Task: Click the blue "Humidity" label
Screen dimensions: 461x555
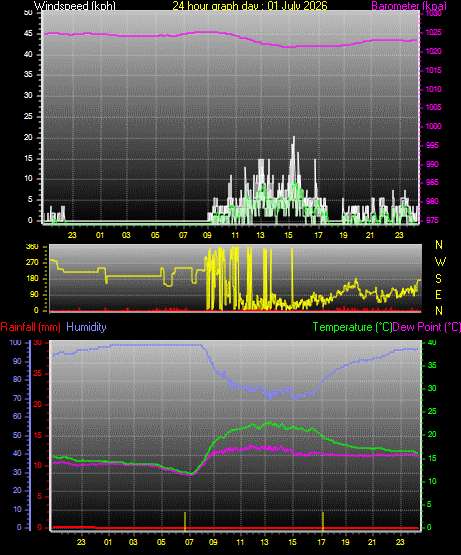Action: (x=86, y=327)
